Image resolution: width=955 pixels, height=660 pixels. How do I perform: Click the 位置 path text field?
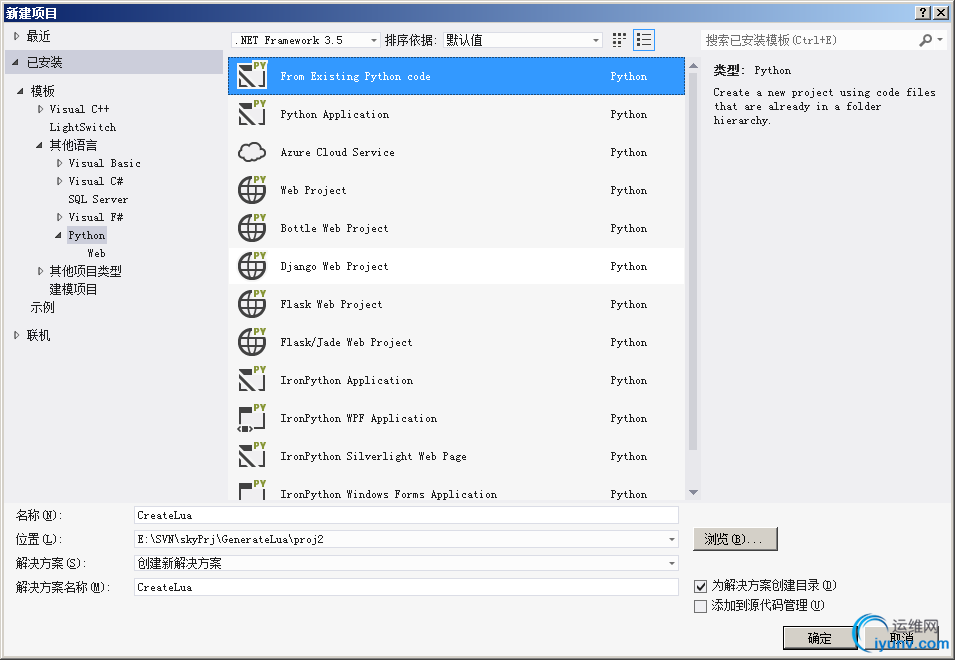click(x=400, y=539)
